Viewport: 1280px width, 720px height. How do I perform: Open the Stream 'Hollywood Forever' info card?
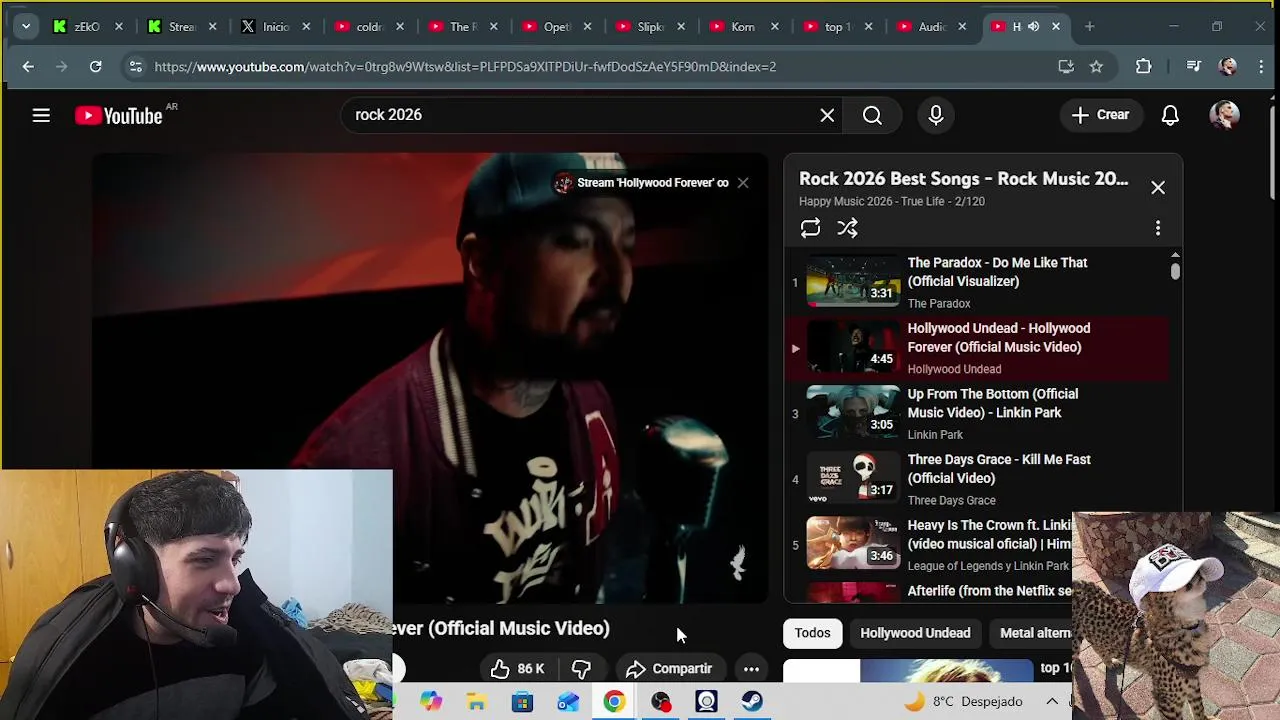click(x=641, y=183)
